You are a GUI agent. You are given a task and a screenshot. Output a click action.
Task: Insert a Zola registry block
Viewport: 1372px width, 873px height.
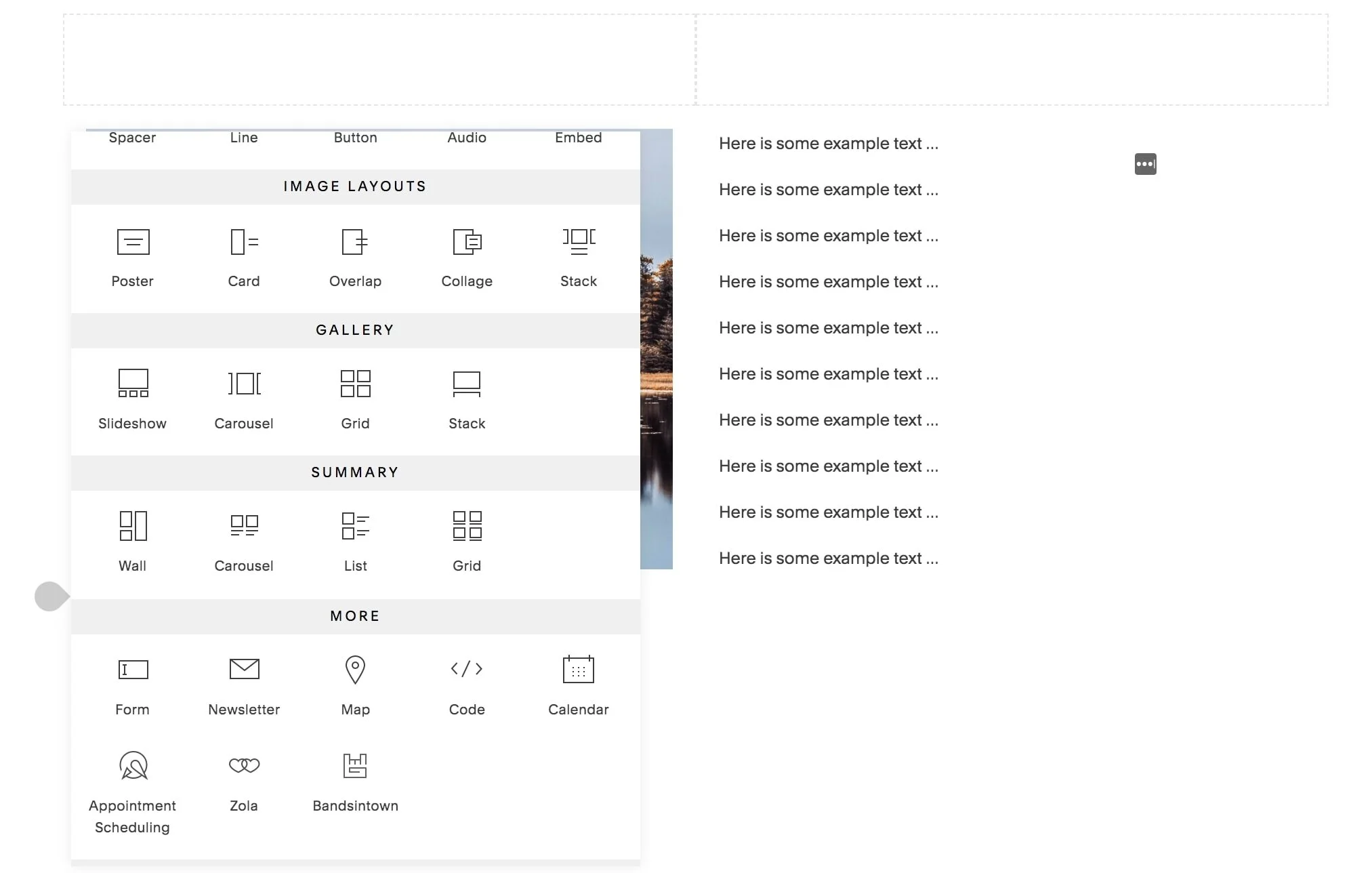244,783
